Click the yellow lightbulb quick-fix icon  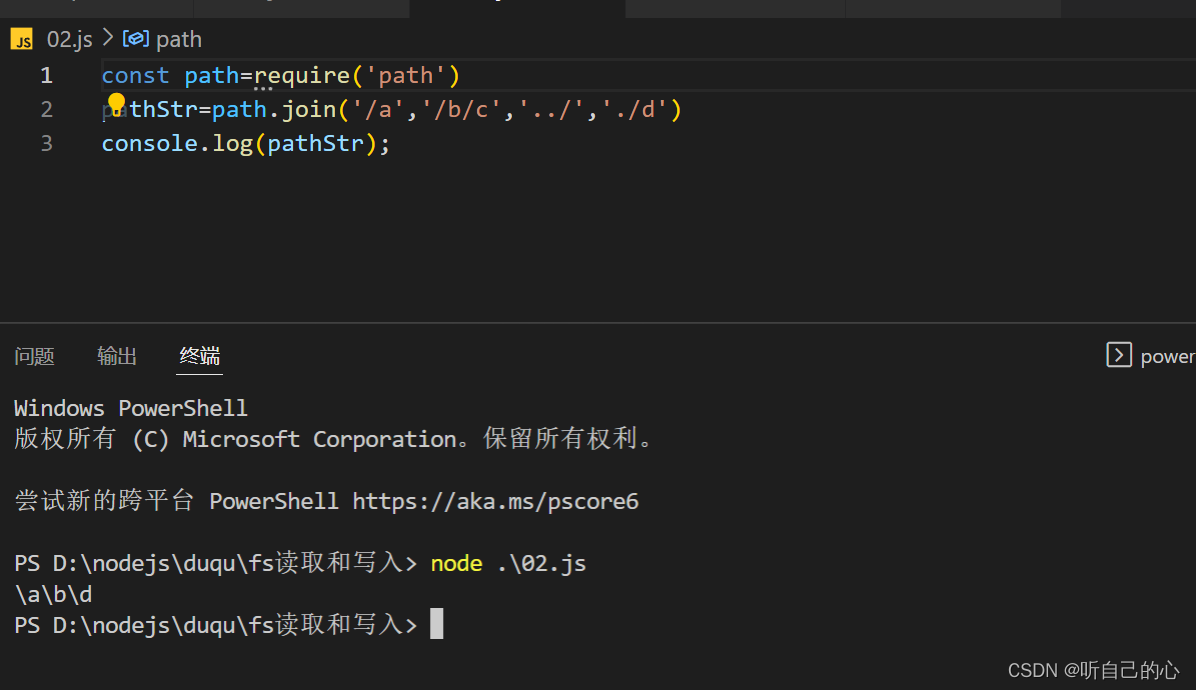tap(116, 104)
